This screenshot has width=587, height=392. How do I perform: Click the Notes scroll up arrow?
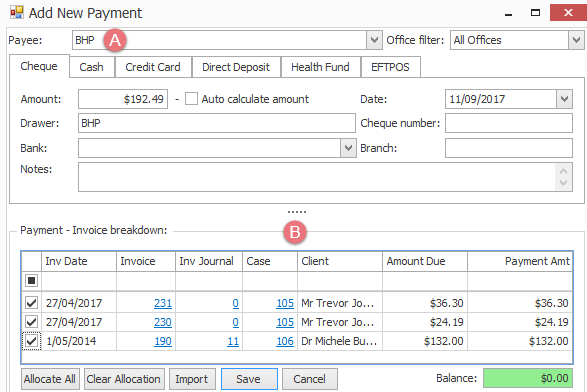tap(563, 171)
